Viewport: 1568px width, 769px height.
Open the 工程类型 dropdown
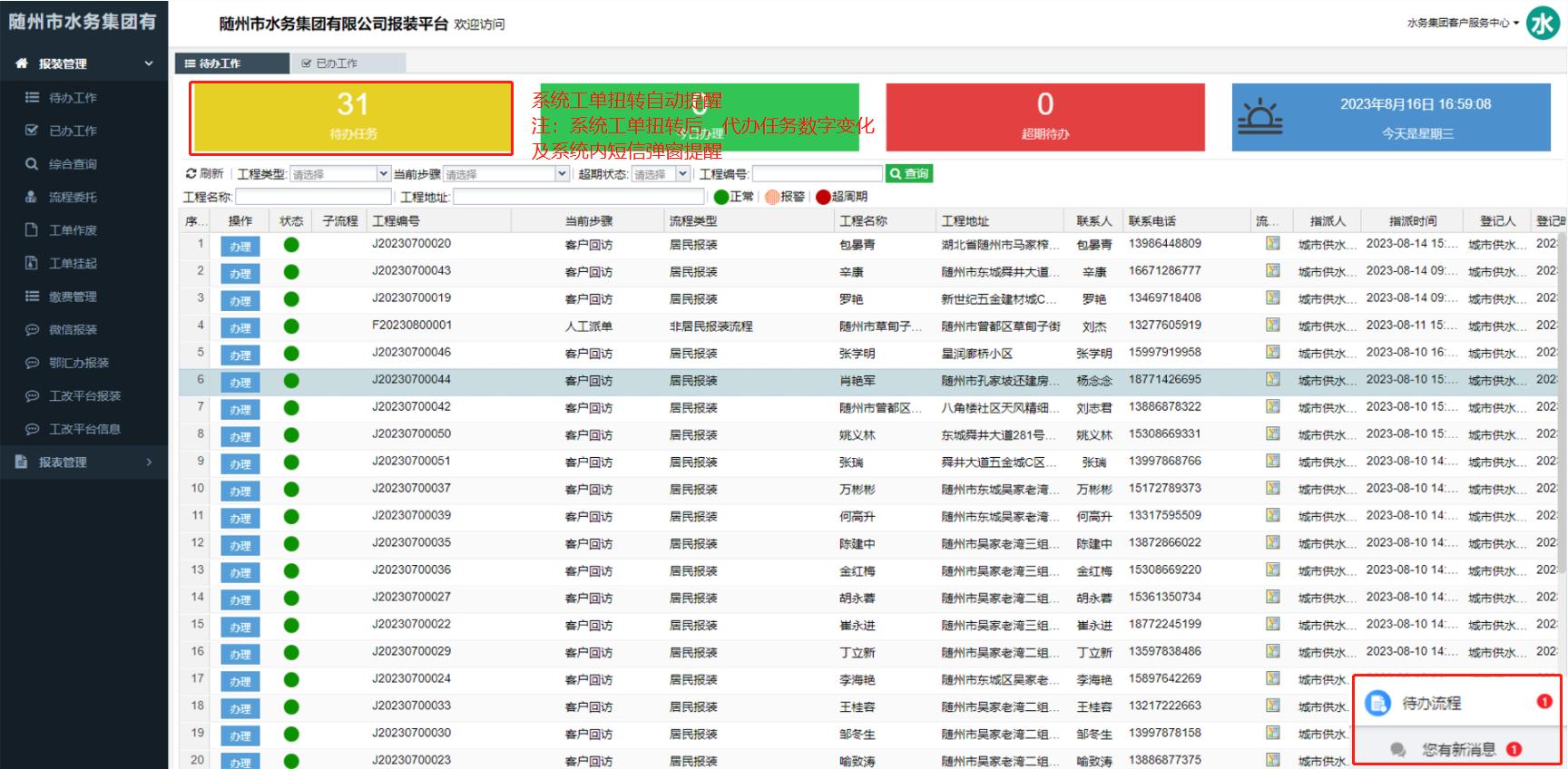pos(339,174)
